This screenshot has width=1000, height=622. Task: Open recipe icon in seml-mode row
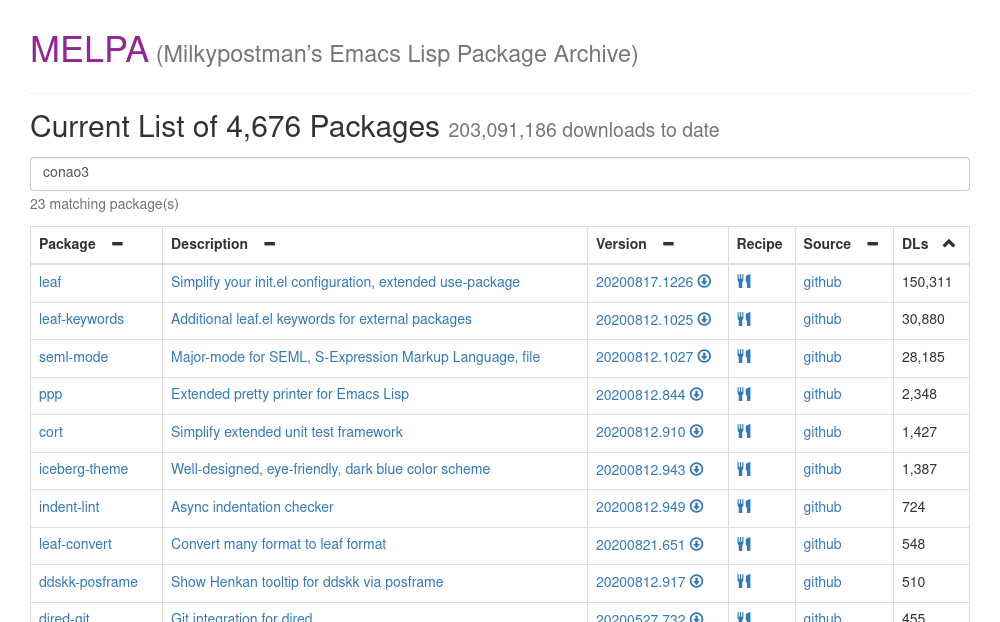click(x=743, y=357)
